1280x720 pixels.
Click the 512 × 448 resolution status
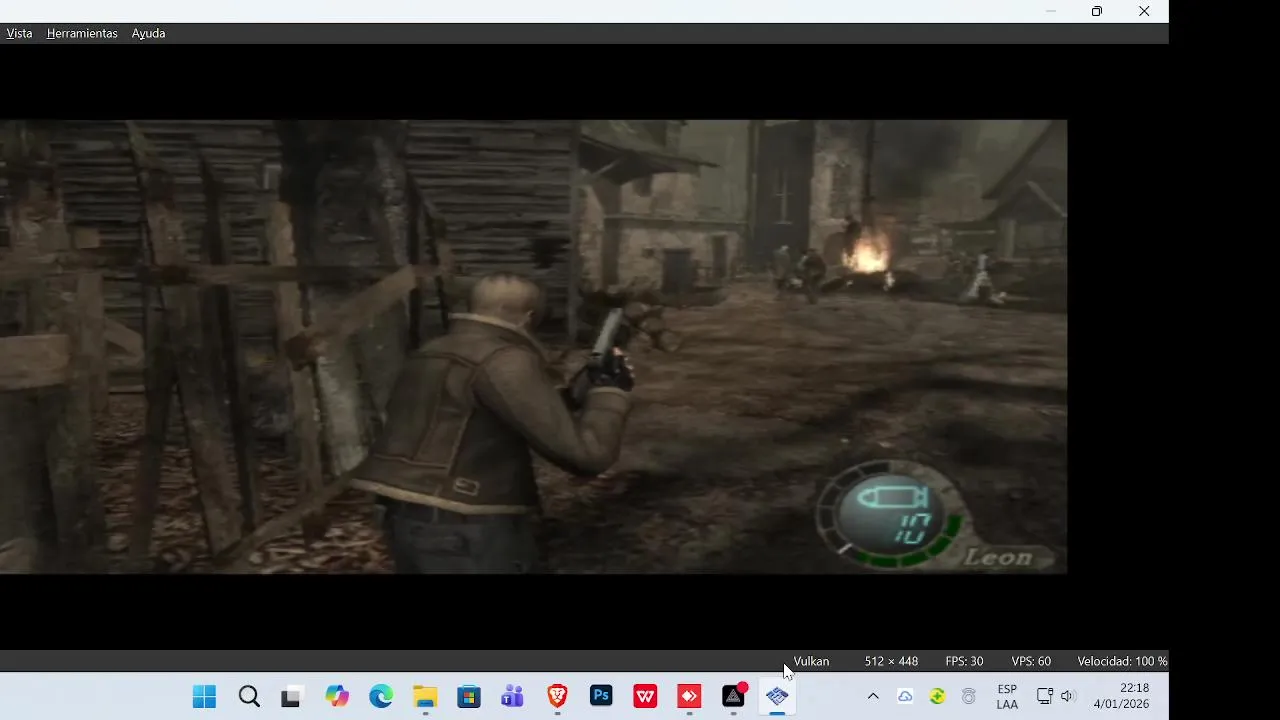891,661
